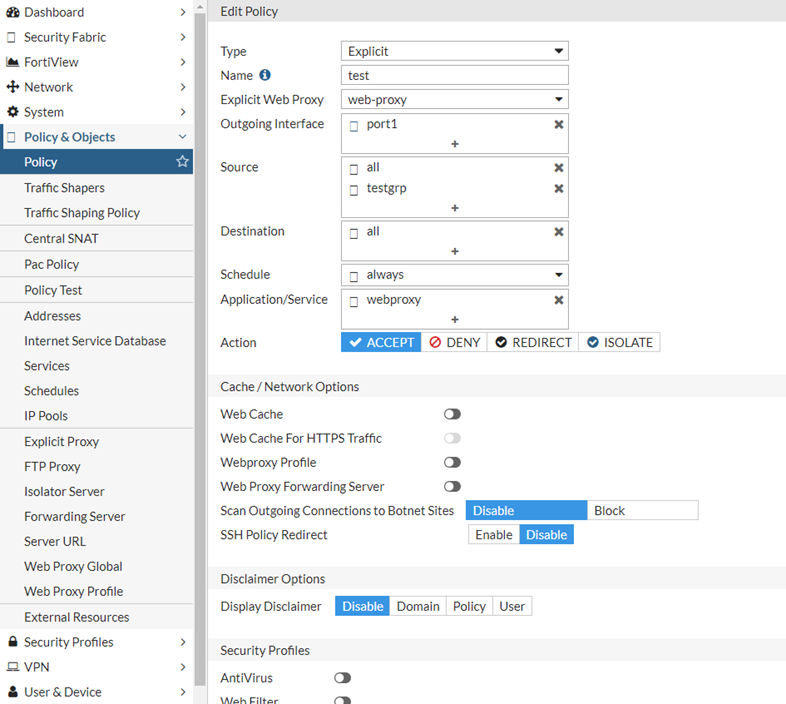Enable the Web Cache toggle

(453, 414)
